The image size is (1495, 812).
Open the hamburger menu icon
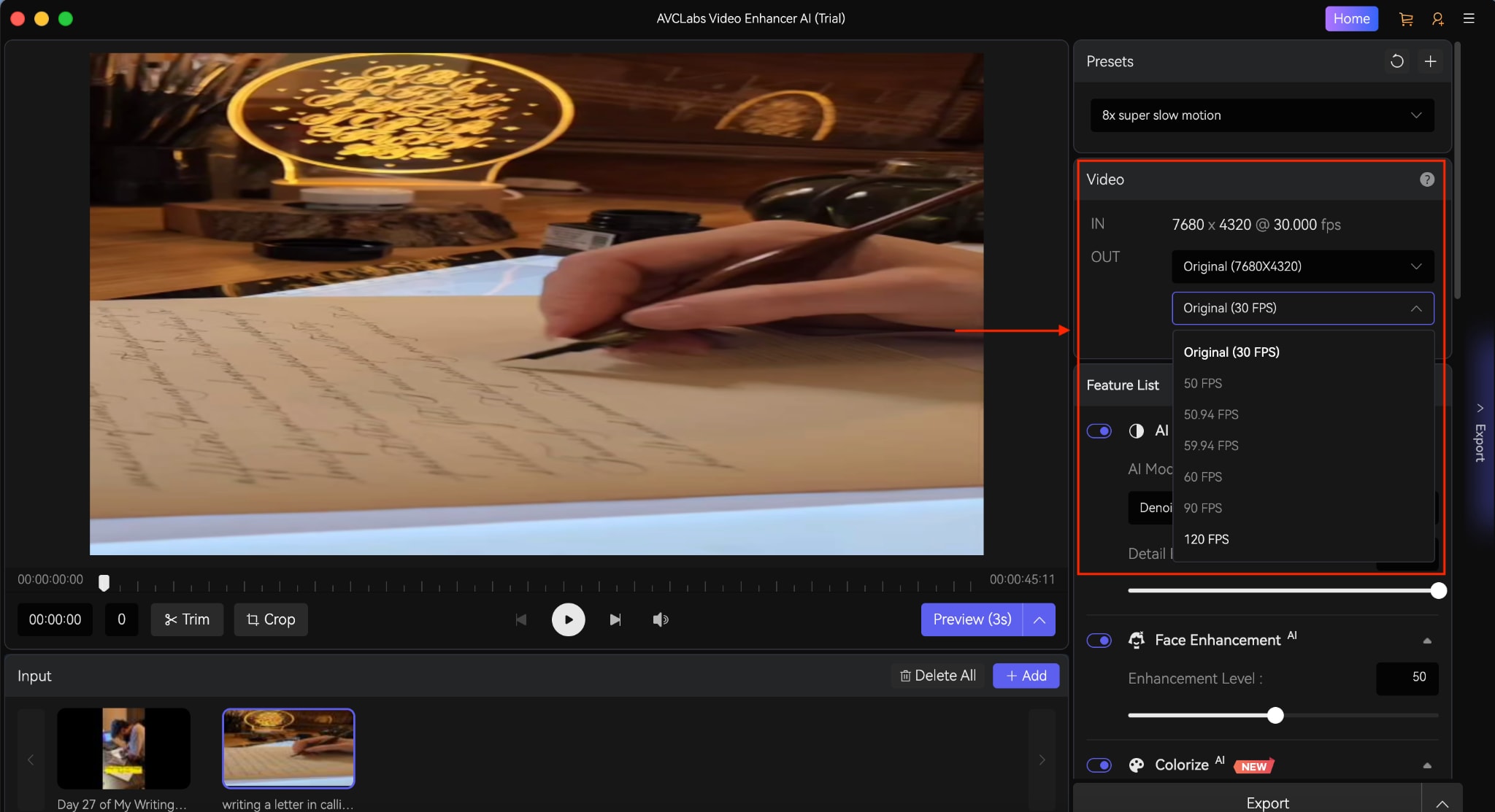coord(1469,18)
